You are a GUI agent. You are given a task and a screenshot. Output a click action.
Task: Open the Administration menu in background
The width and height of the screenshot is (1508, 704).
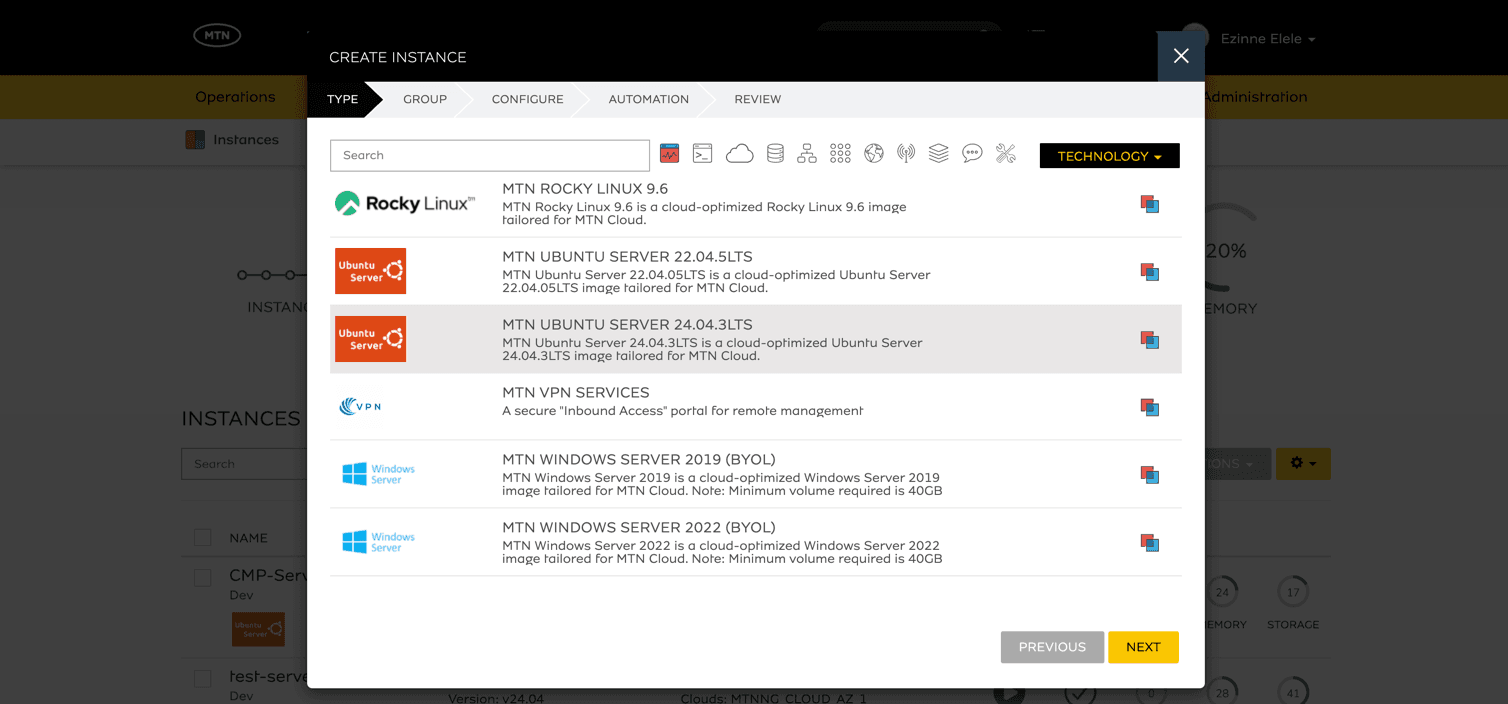coord(1256,97)
